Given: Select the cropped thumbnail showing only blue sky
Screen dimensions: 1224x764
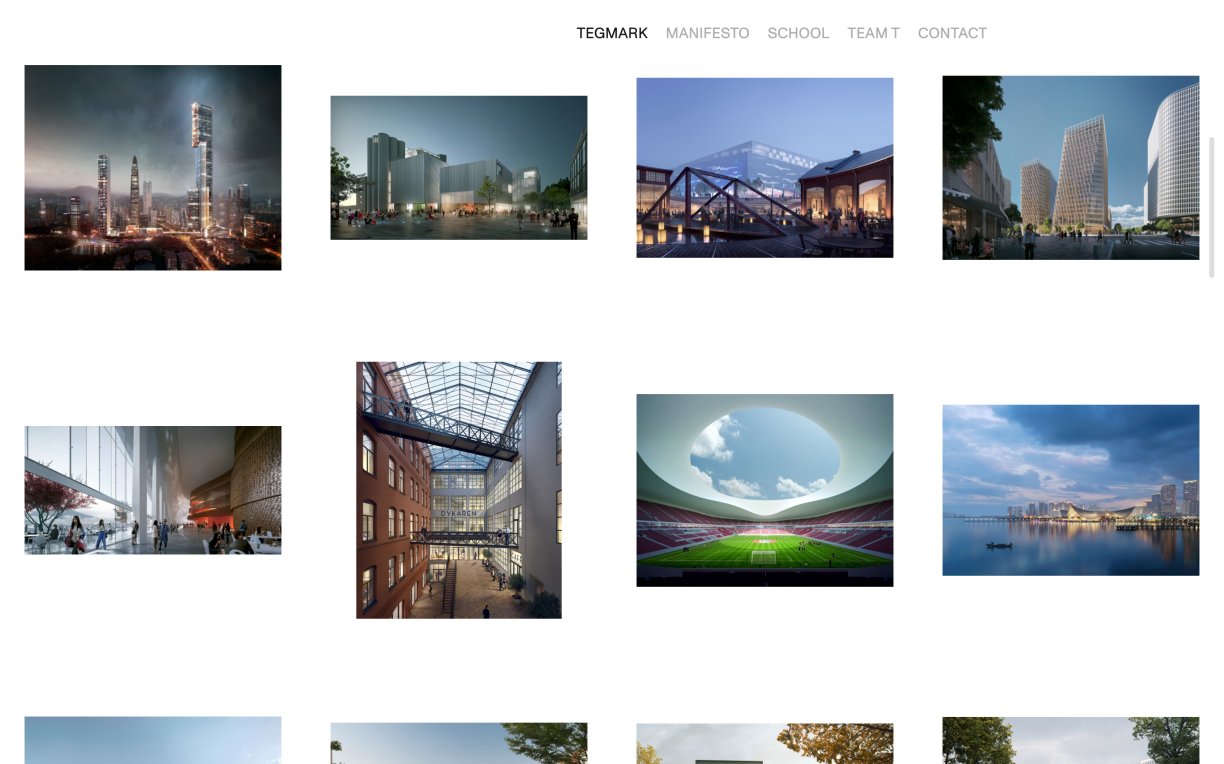Looking at the screenshot, I should (x=153, y=741).
